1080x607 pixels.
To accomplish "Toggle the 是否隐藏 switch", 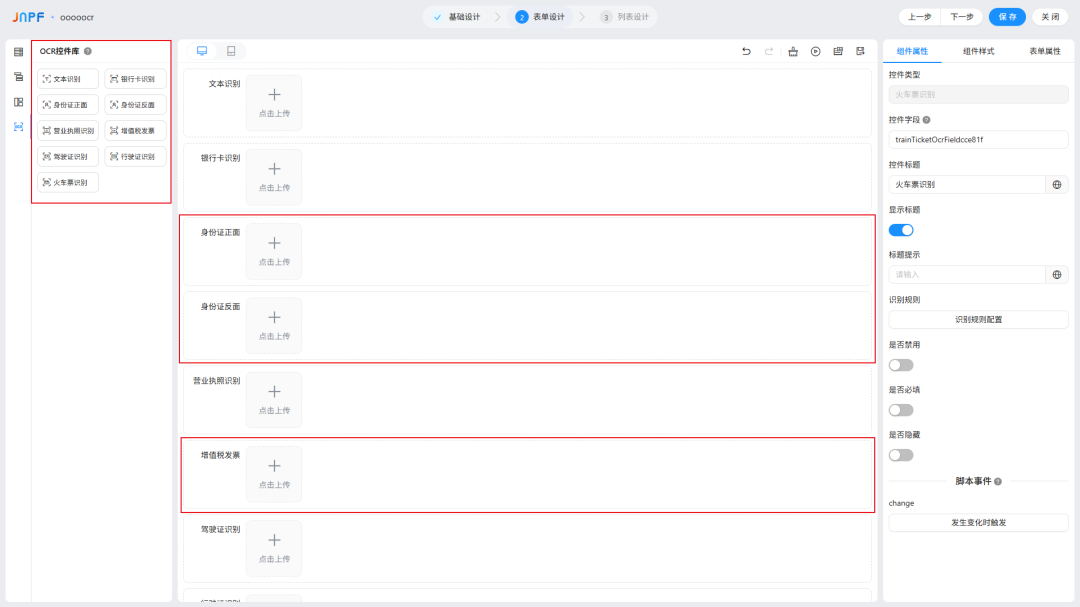I will pos(901,455).
